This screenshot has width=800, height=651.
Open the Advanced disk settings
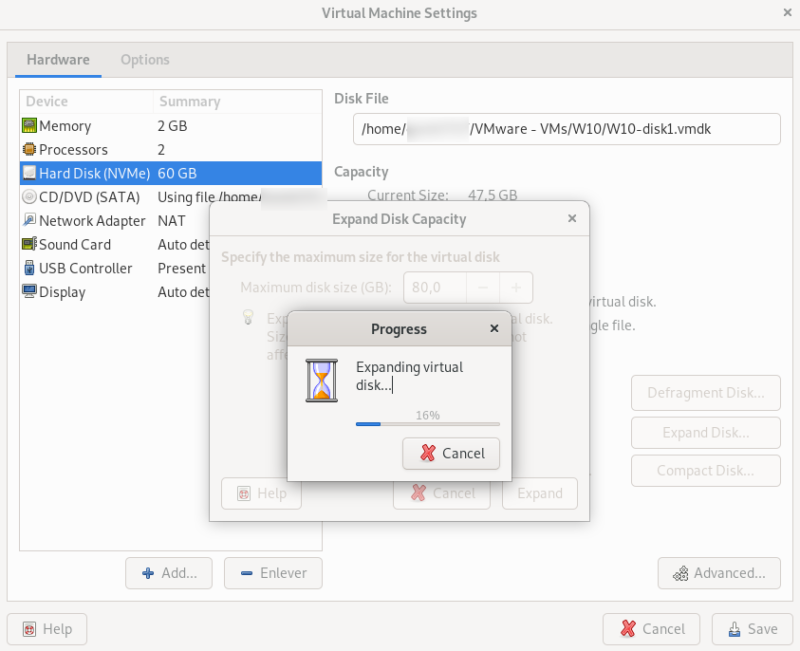(719, 573)
